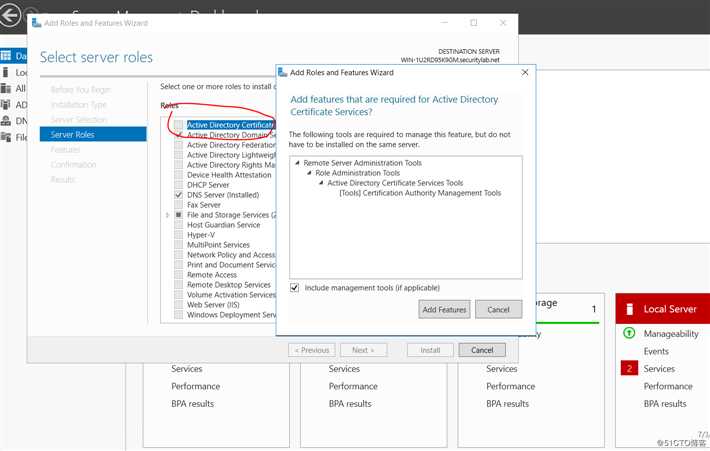
Task: Toggle the DNS Server (Installed) checkbox
Action: 178,195
